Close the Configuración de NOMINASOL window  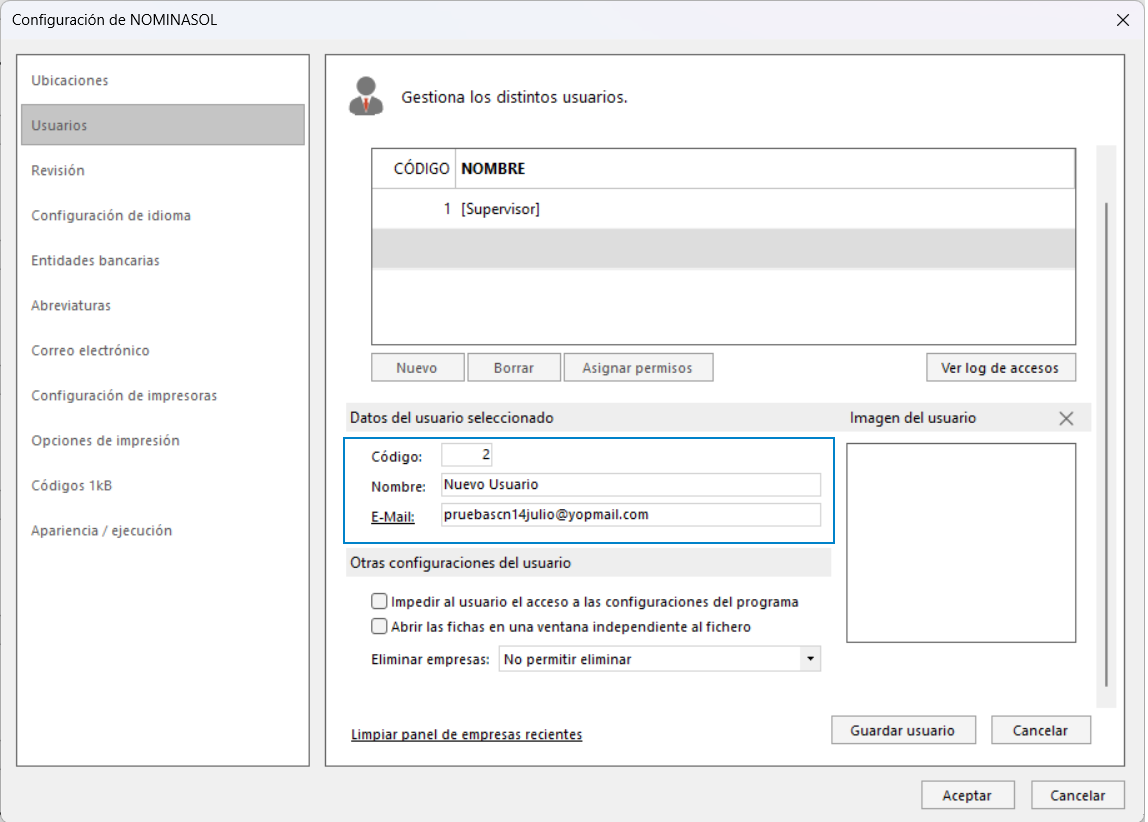[1122, 20]
